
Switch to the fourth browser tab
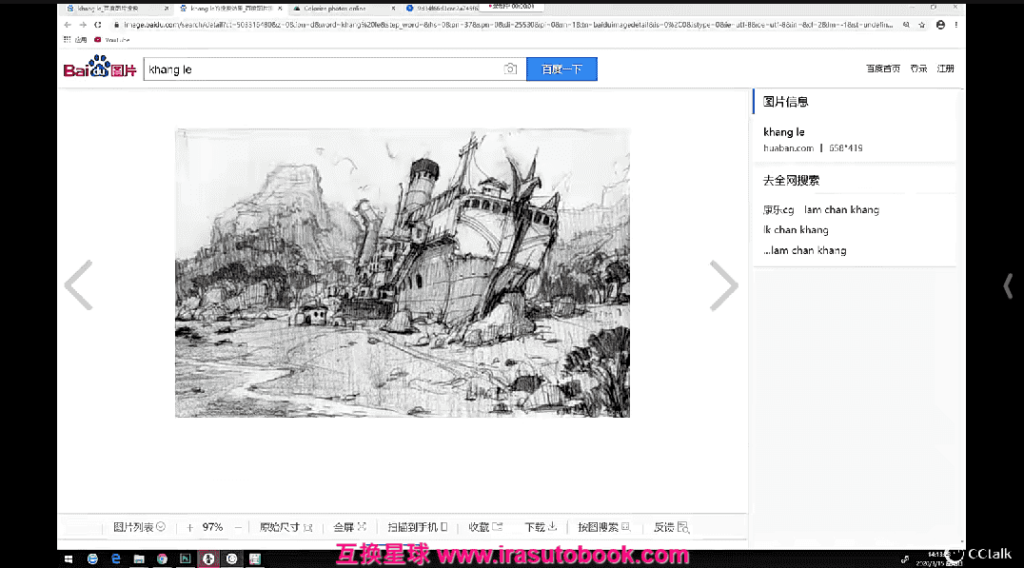point(444,8)
